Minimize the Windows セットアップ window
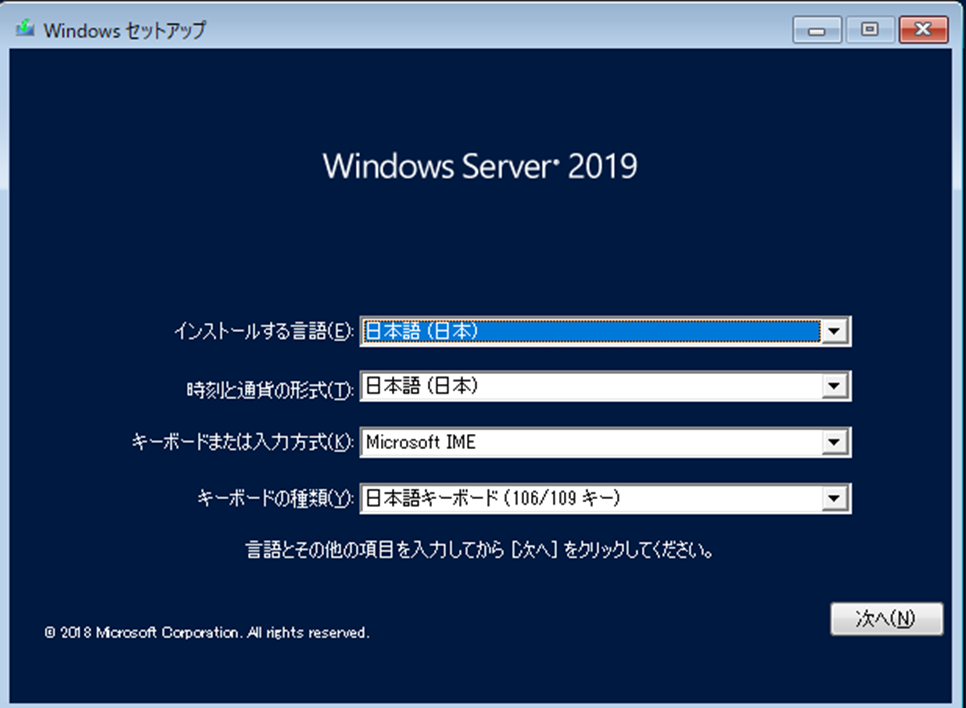The height and width of the screenshot is (708, 966). (818, 31)
